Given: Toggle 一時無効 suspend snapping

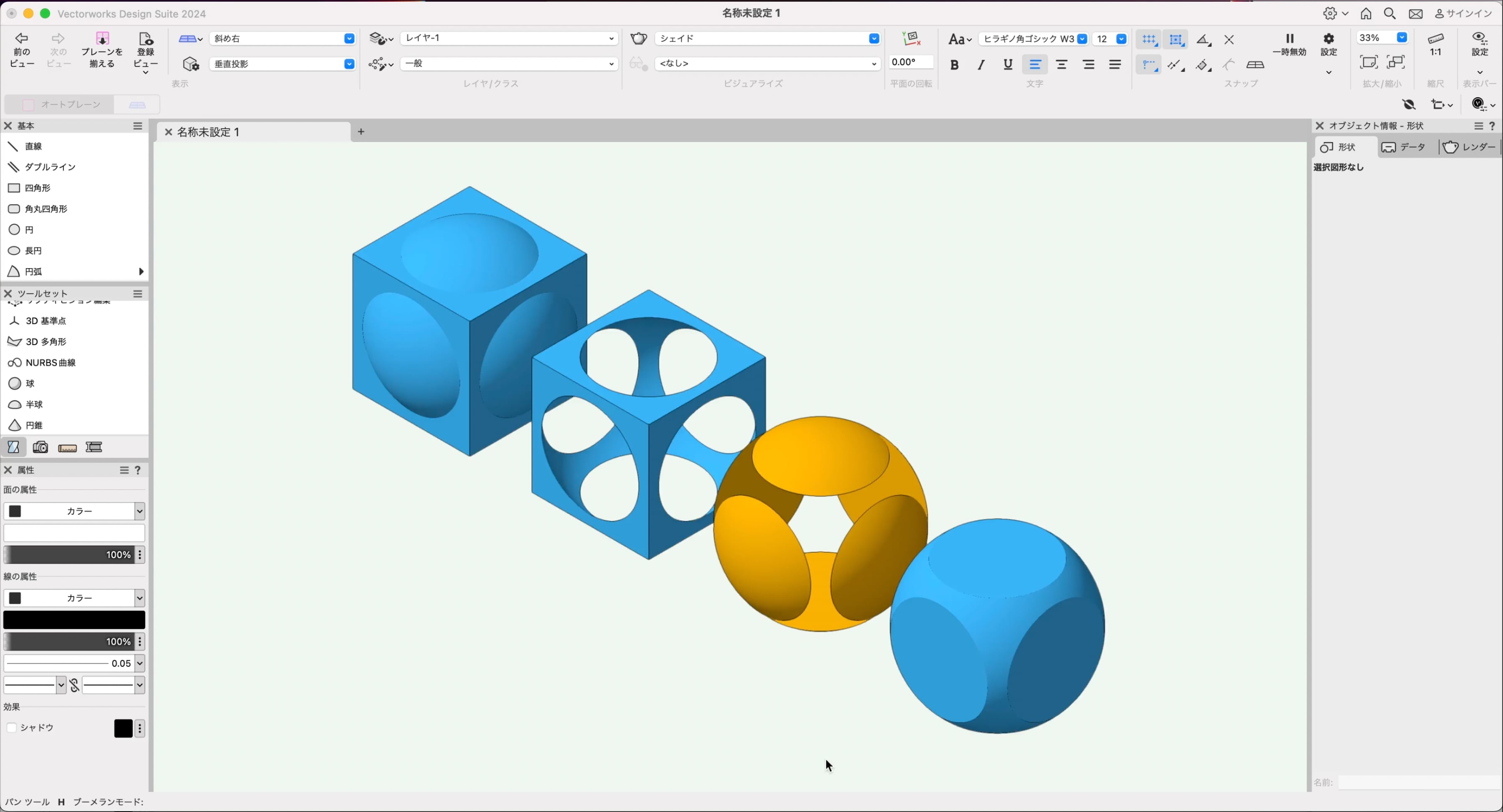Looking at the screenshot, I should coord(1290,45).
